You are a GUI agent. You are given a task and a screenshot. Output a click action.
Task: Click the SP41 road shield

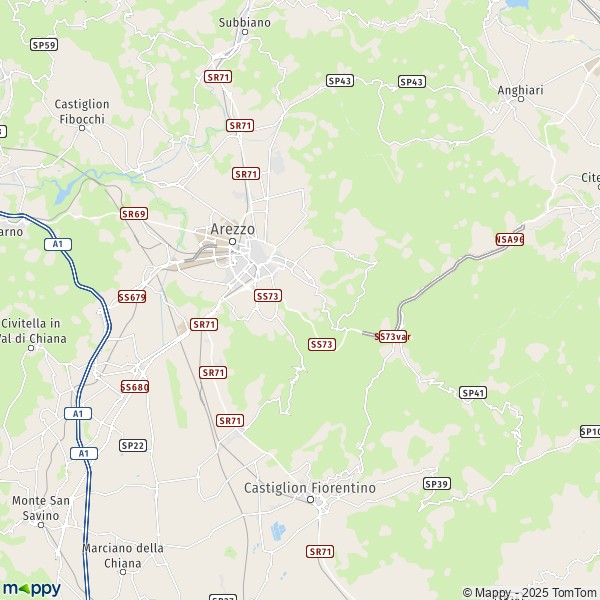point(473,393)
